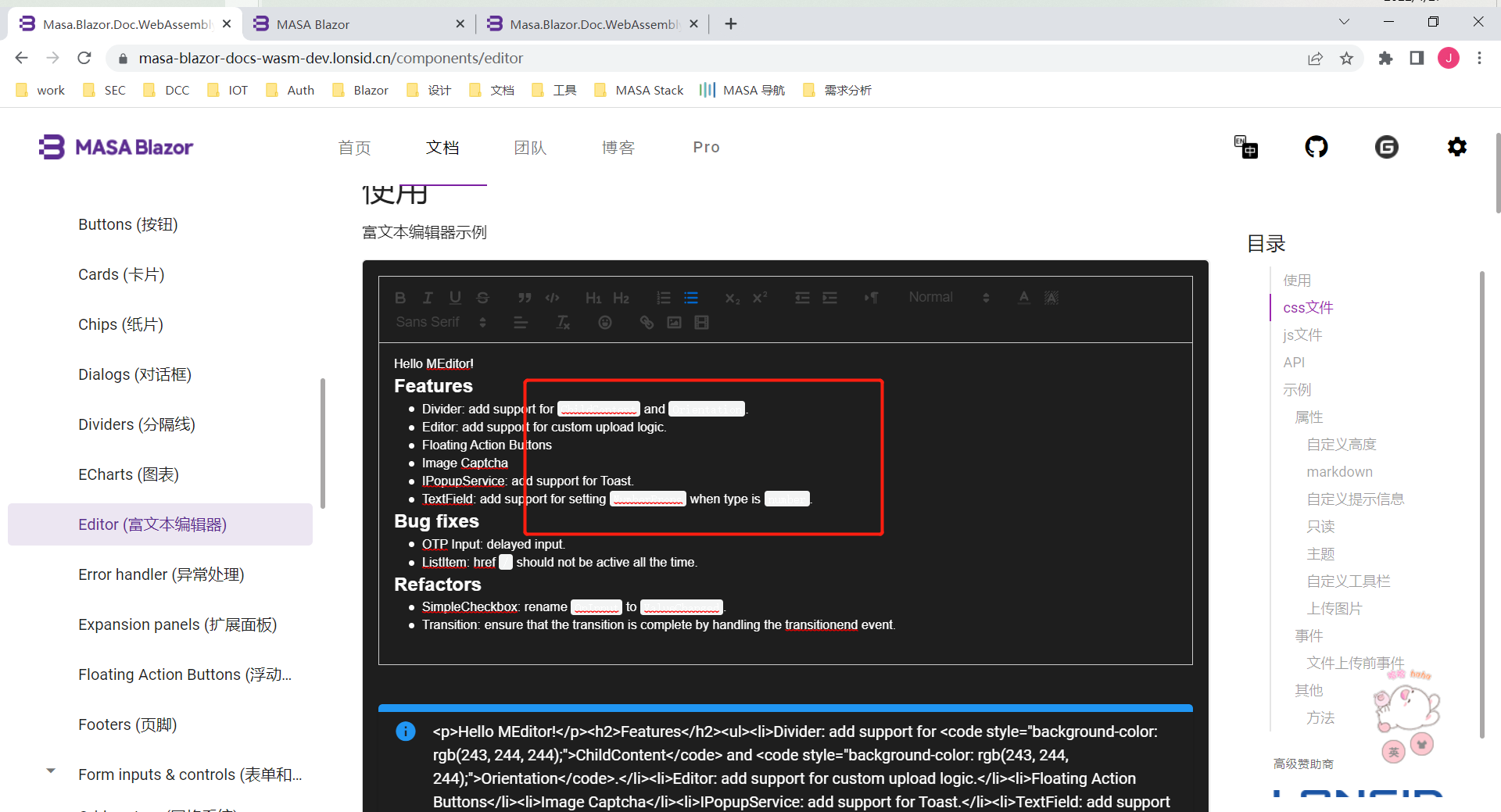Viewport: 1501px width, 812px height.
Task: Select Editor (富文本编辑器) sidebar item
Action: click(160, 524)
